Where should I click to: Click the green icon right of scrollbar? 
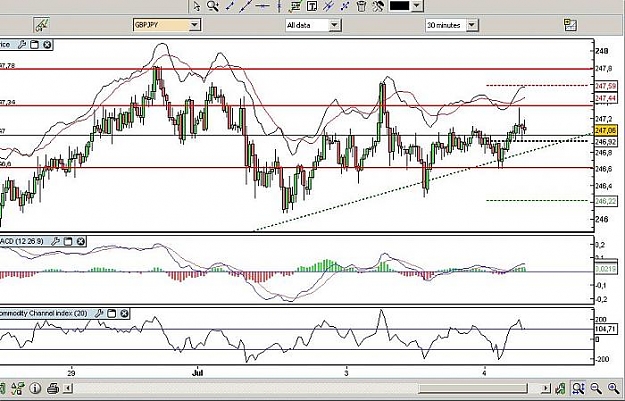[x=560, y=388]
